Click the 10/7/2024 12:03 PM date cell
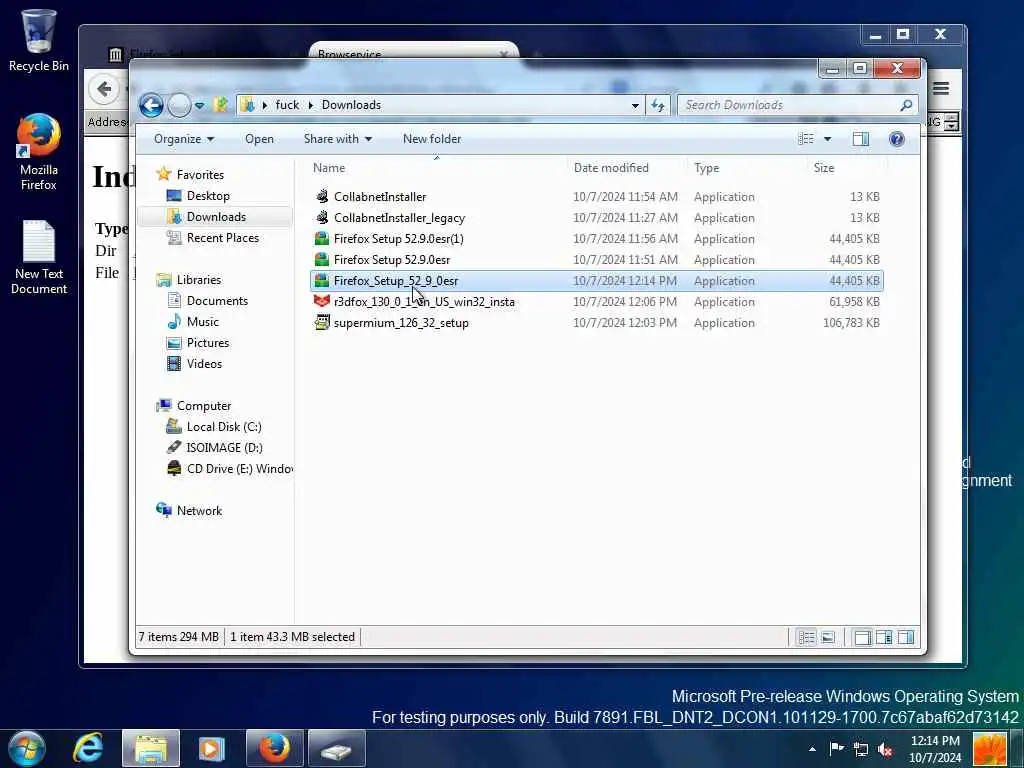Screen dimensions: 1024x768 coord(625,323)
